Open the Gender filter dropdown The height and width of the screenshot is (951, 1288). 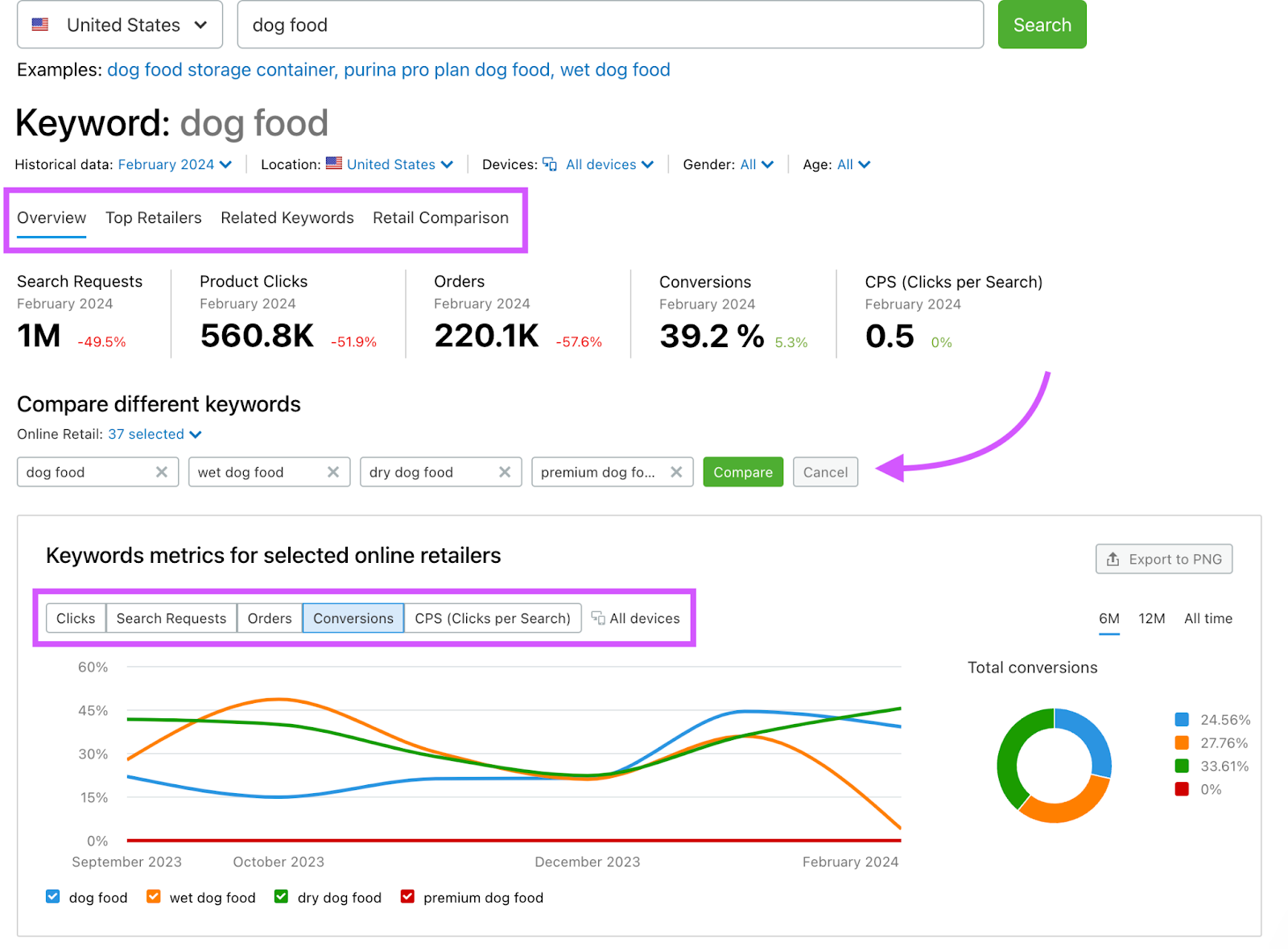756,164
